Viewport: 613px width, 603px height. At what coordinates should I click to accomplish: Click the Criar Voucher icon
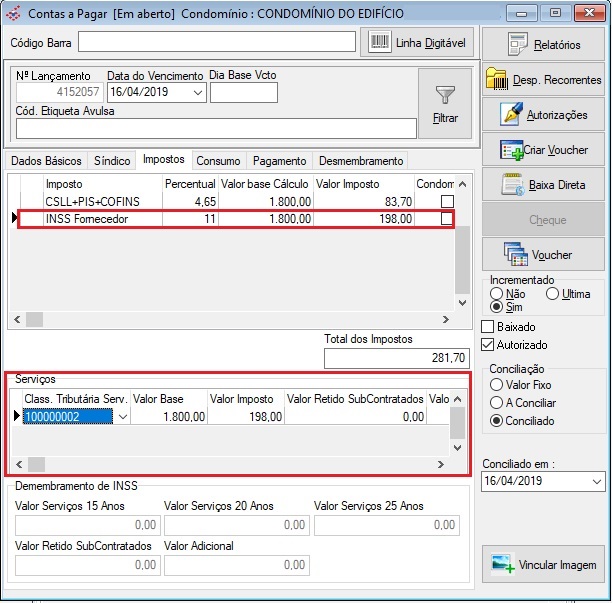(511, 149)
